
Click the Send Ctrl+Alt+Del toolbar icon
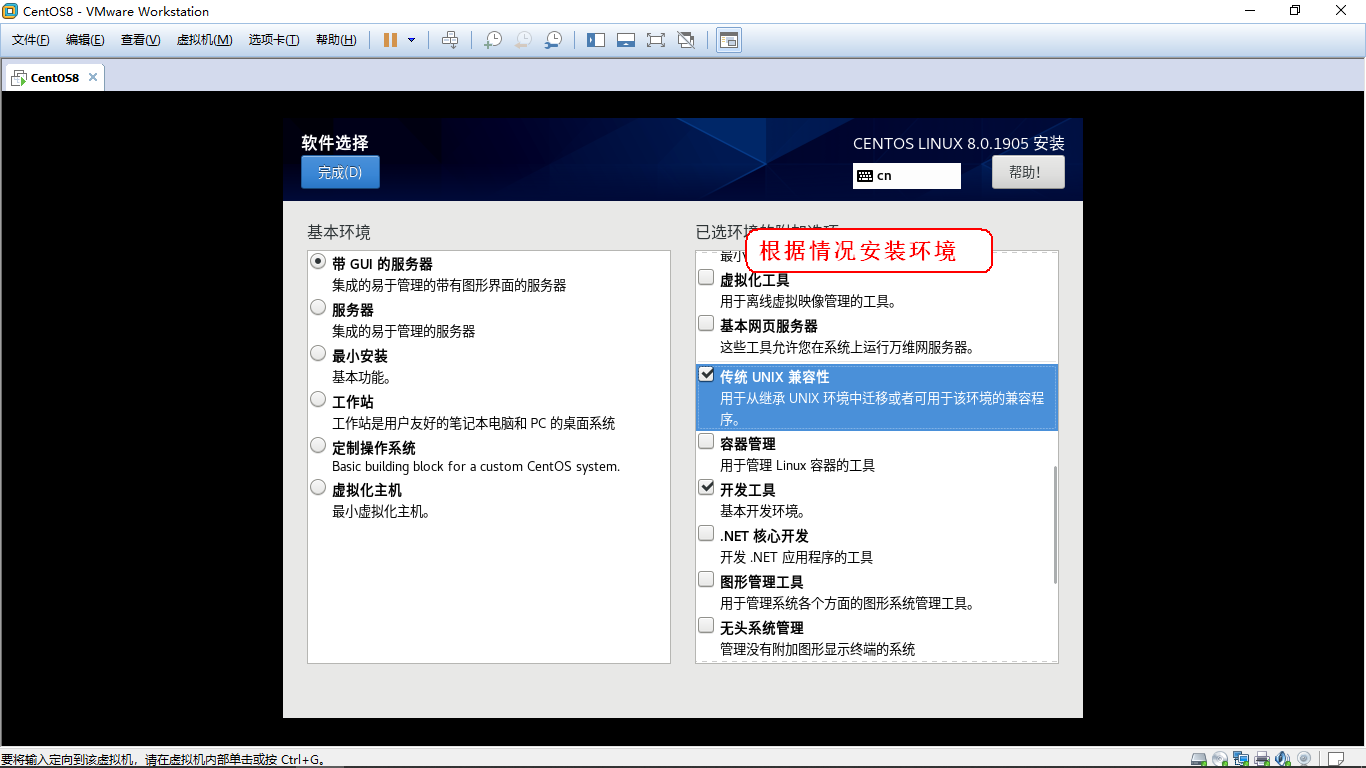pos(450,40)
